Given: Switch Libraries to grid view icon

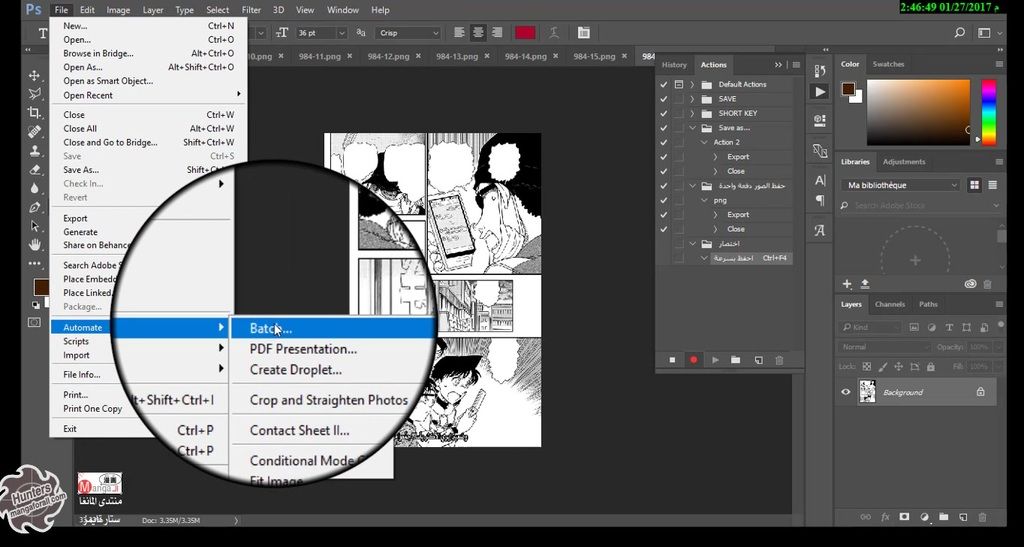Looking at the screenshot, I should 974,185.
